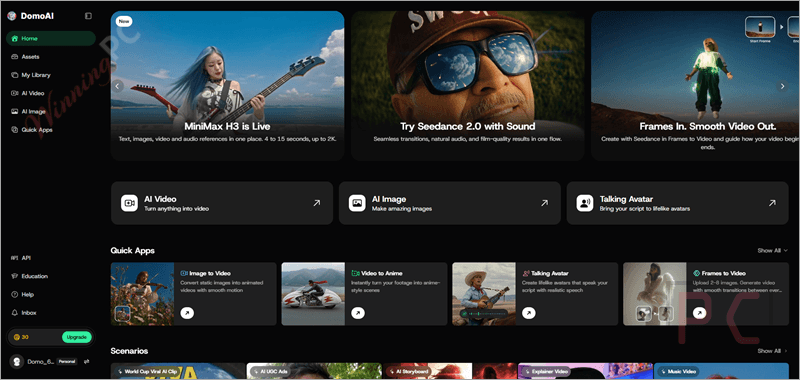Screen dimensions: 800x380
Task: Open Assets in the sidebar
Action: pos(51,57)
